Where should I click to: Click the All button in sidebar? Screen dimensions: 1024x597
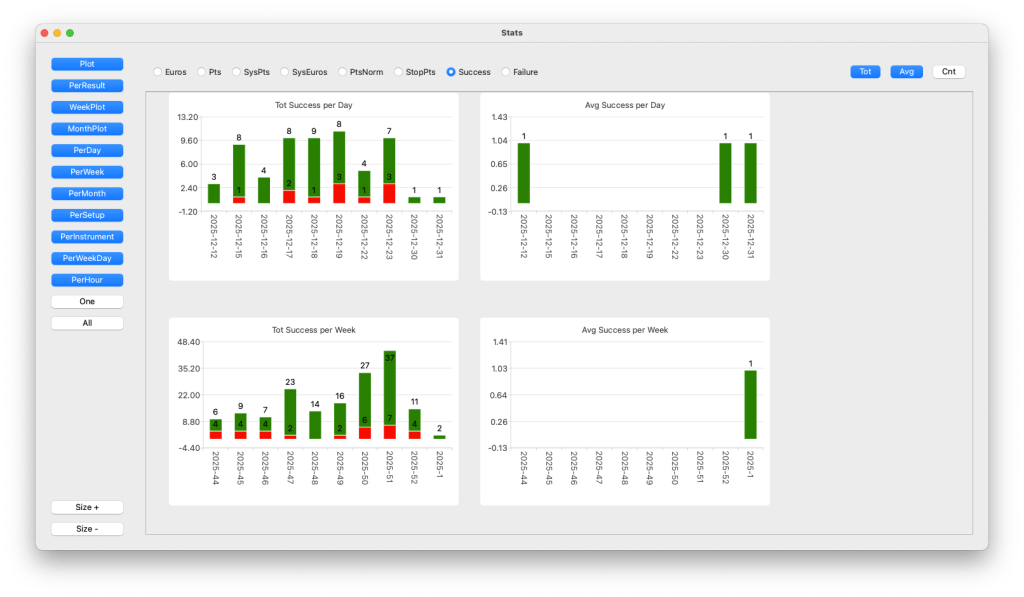tap(87, 323)
